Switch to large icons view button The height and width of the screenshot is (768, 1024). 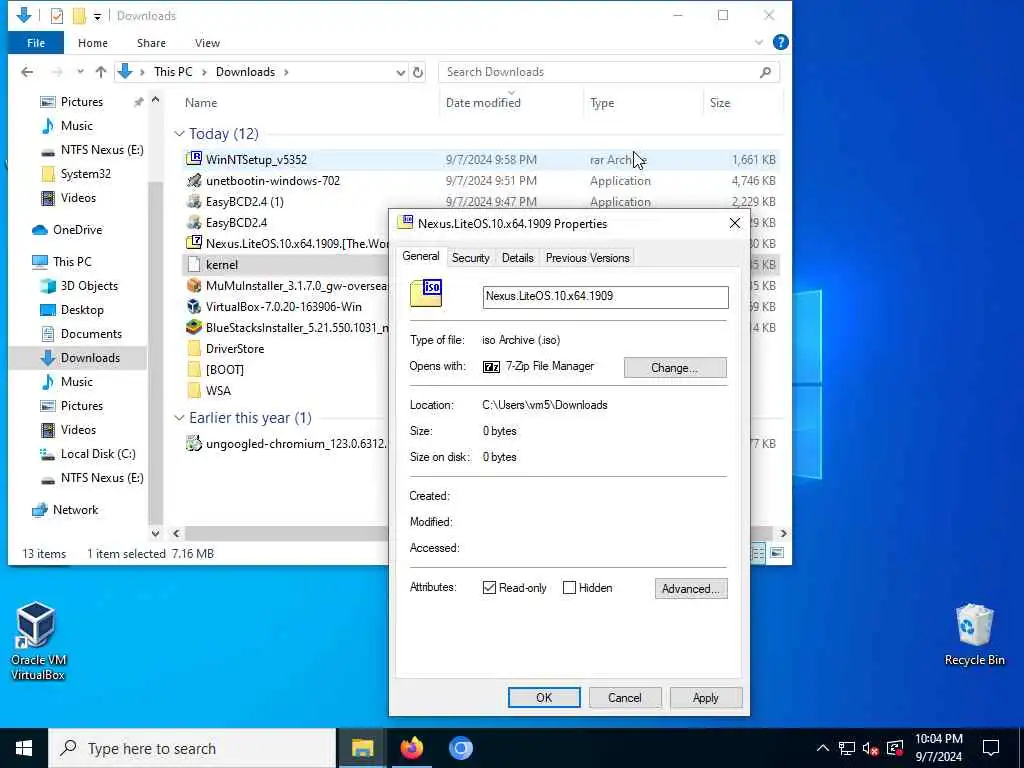776,553
